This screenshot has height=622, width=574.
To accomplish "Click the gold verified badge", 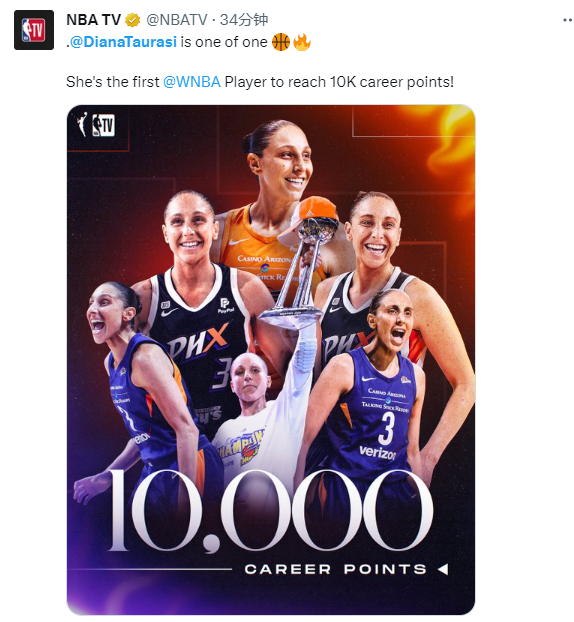I will click(132, 20).
